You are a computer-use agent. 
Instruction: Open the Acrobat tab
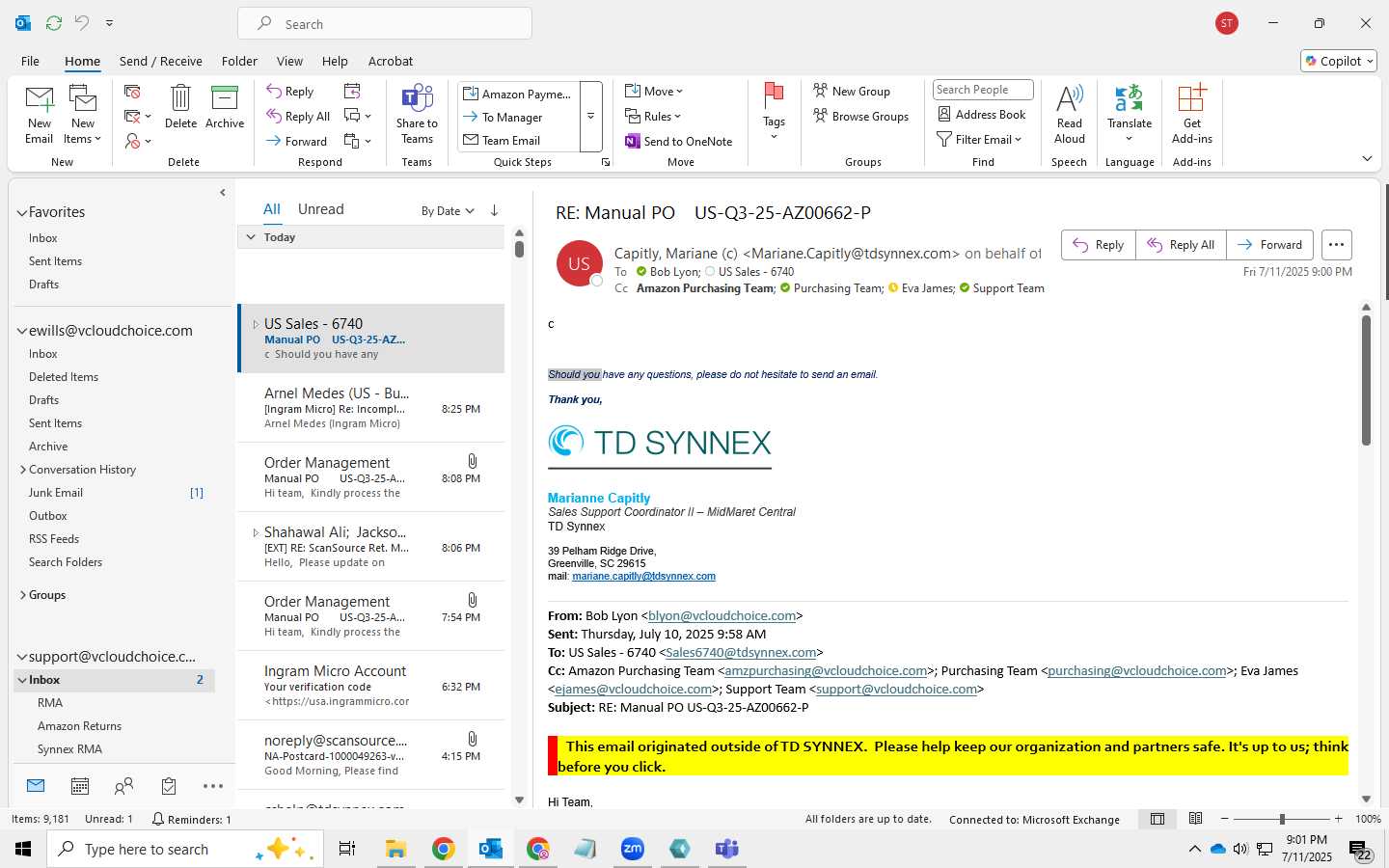[391, 61]
